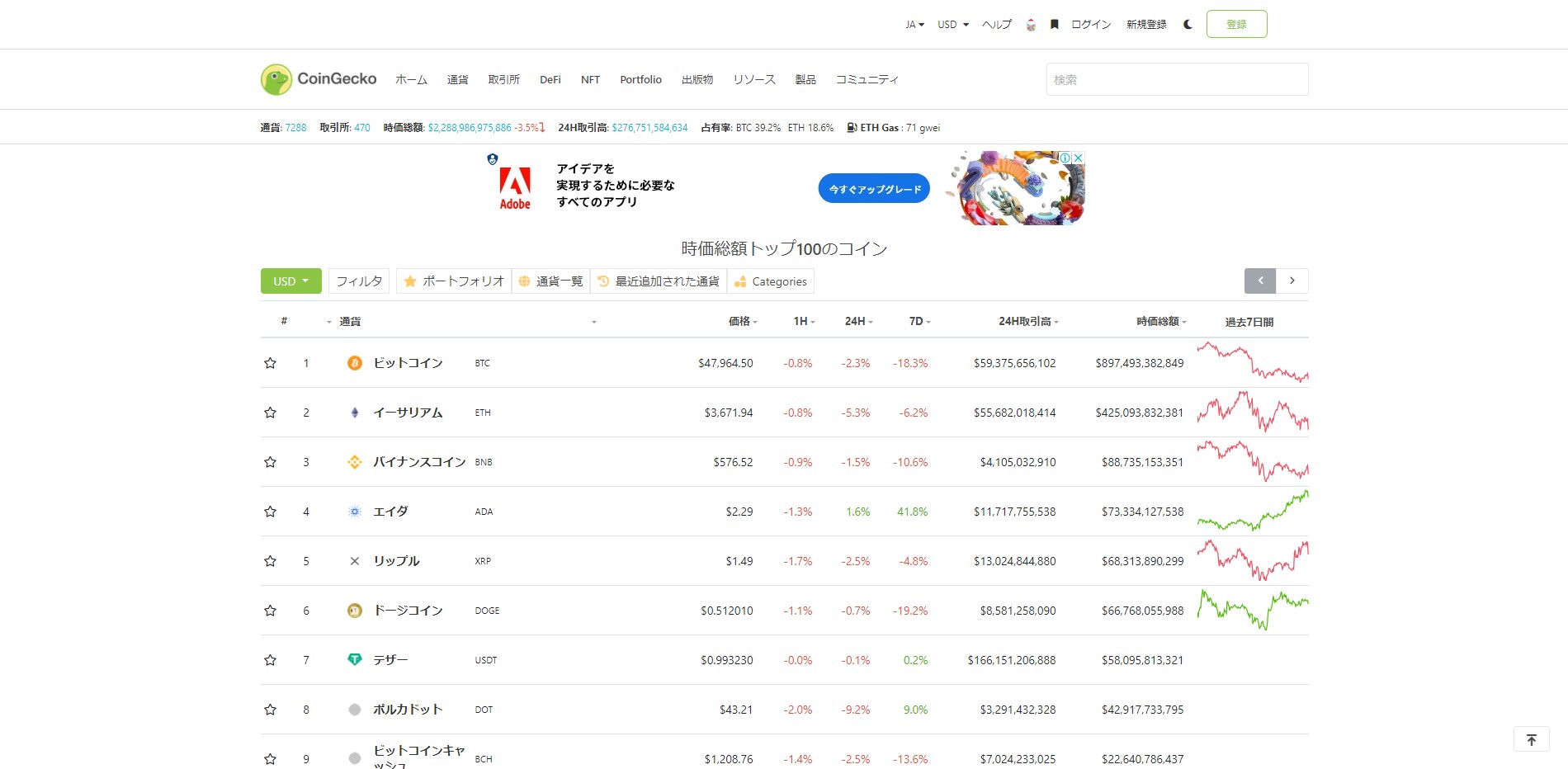Click the Tether green icon

[x=355, y=659]
